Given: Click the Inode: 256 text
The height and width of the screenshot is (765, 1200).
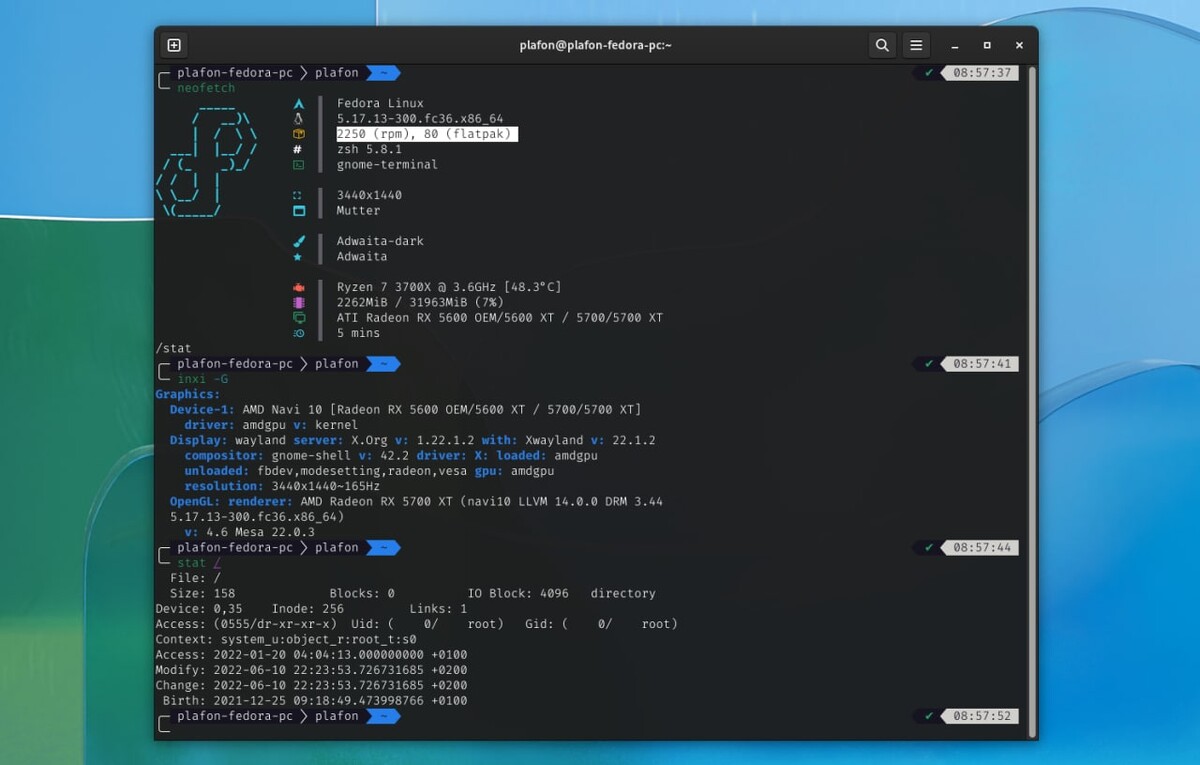Looking at the screenshot, I should pos(308,608).
